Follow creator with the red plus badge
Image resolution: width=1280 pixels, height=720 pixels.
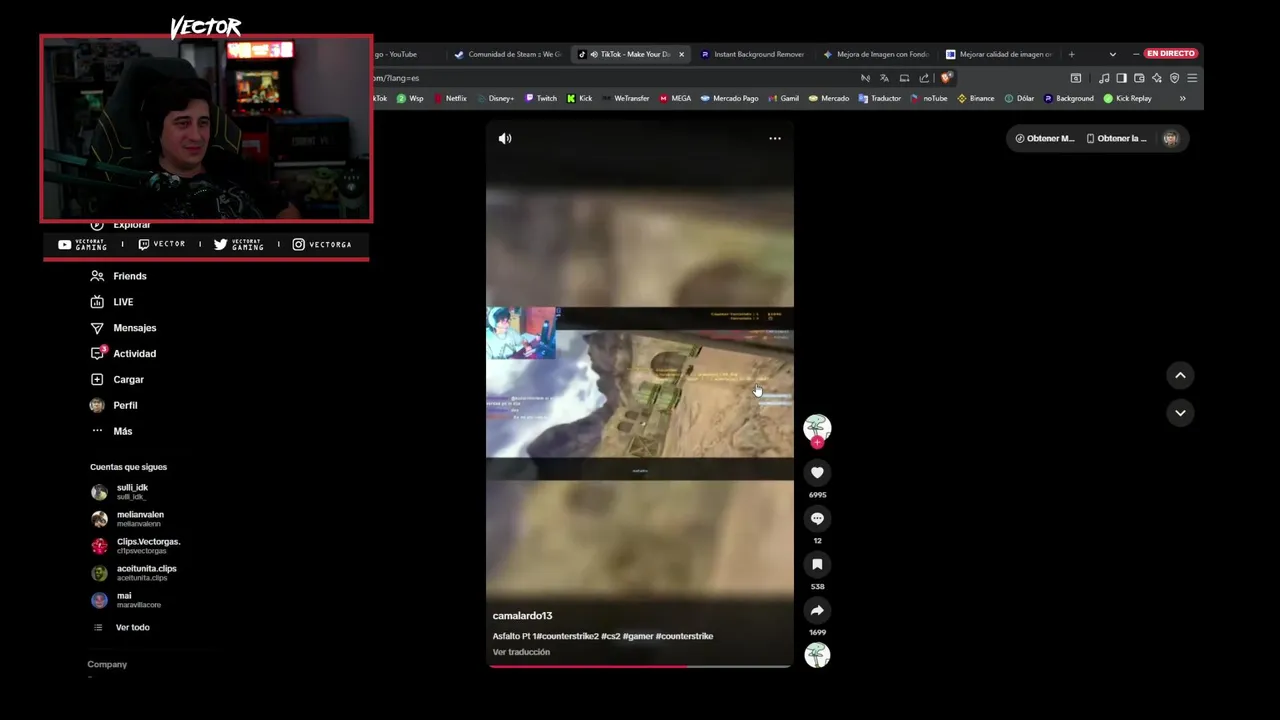(x=817, y=442)
